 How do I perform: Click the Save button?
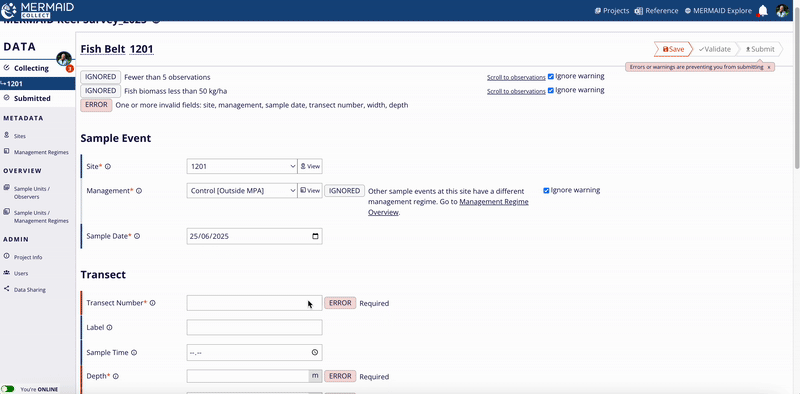point(673,49)
